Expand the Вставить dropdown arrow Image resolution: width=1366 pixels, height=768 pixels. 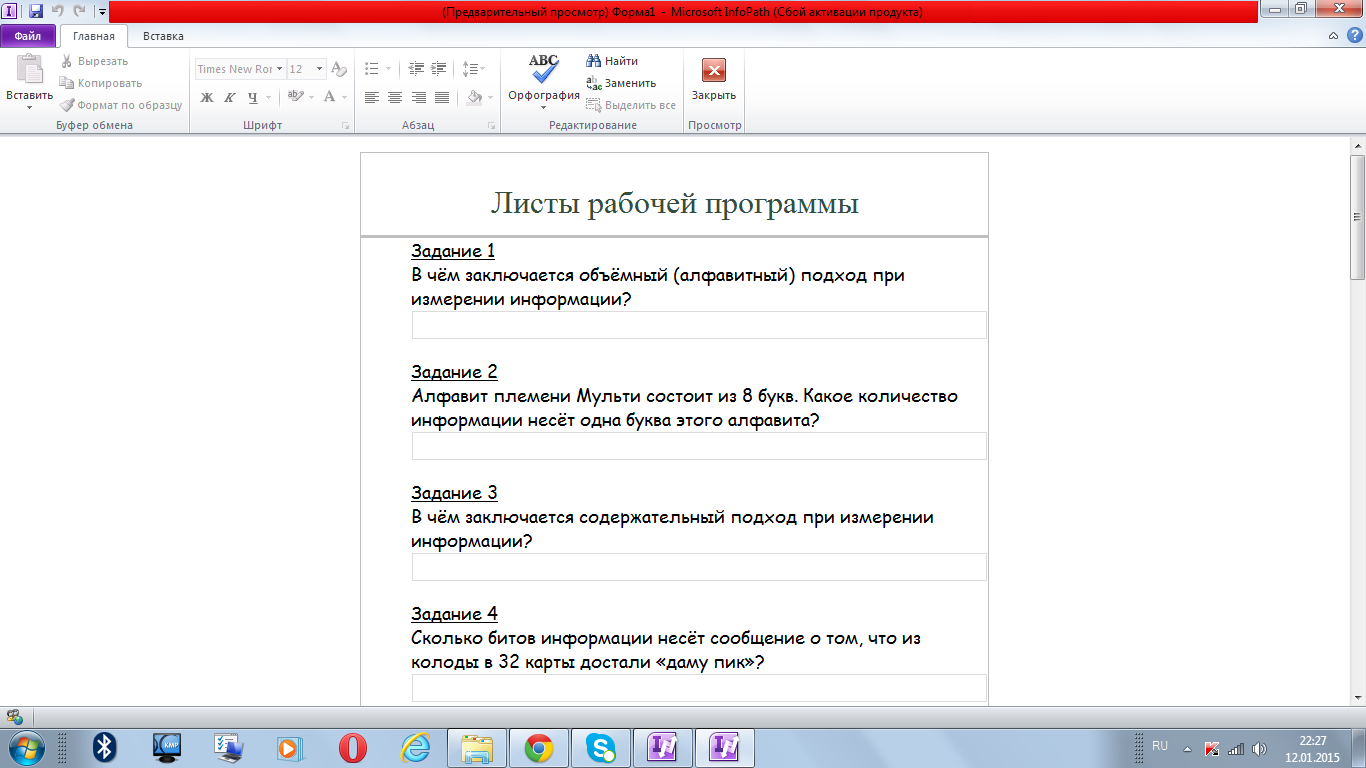coord(29,107)
